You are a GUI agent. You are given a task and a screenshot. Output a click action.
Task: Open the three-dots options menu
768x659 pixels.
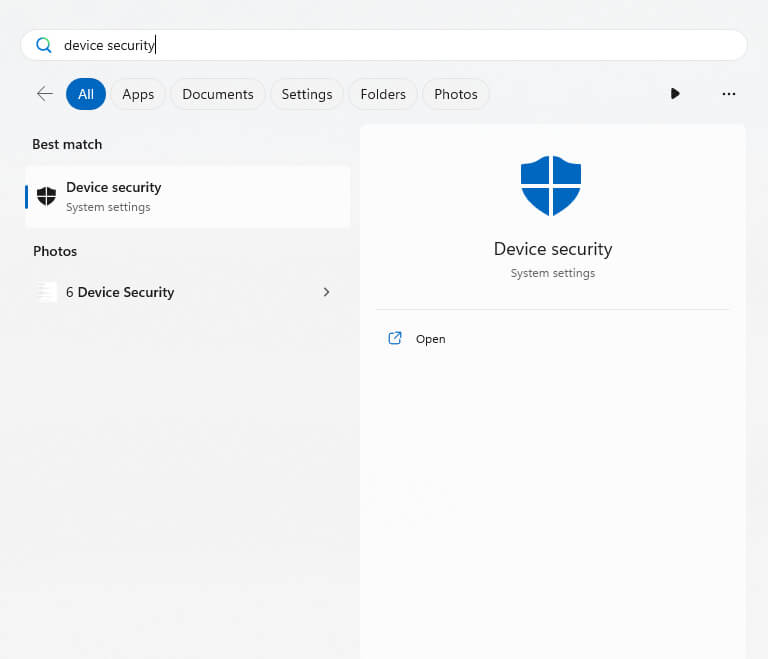tap(728, 94)
